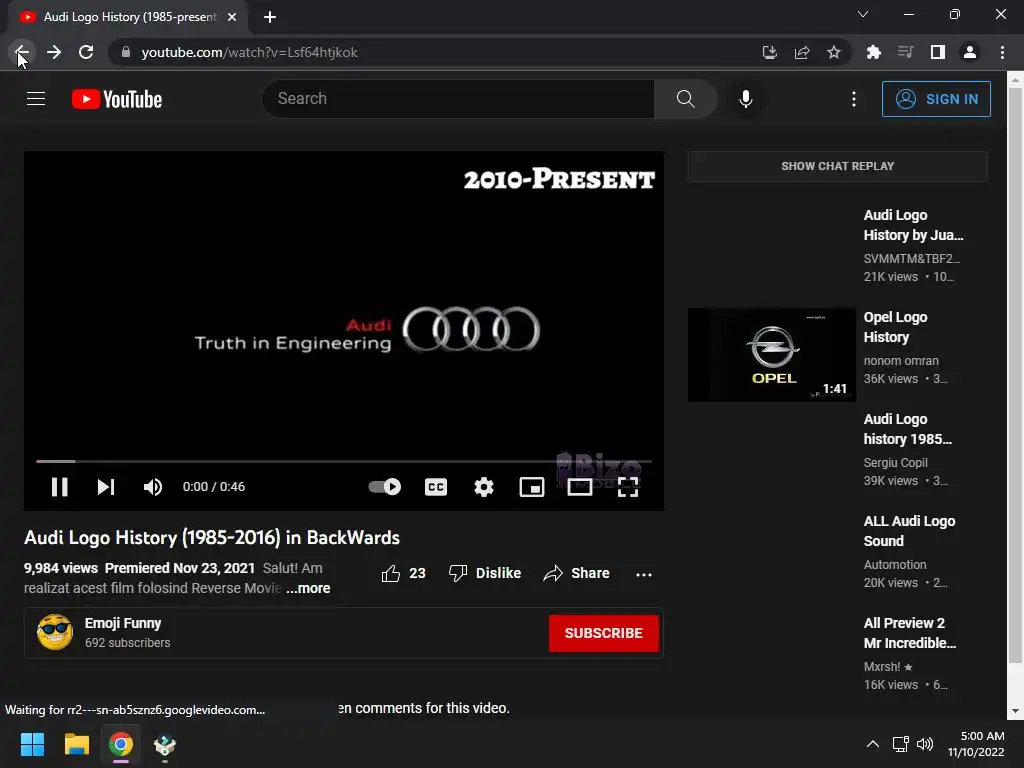1024x768 pixels.
Task: Switch to theater mode
Action: point(580,487)
